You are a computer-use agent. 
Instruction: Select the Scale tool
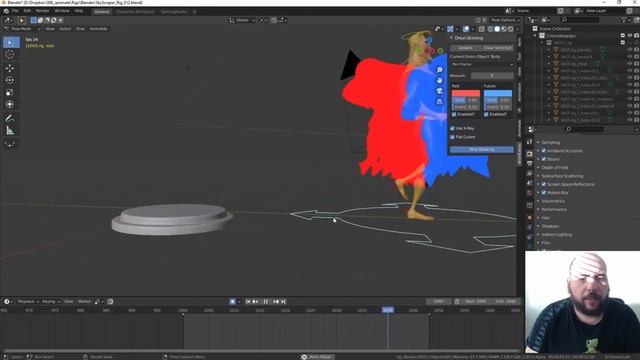point(10,92)
